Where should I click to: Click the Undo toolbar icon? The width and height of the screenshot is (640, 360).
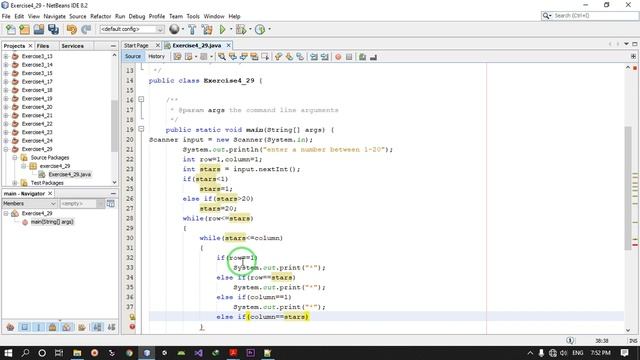click(x=72, y=29)
